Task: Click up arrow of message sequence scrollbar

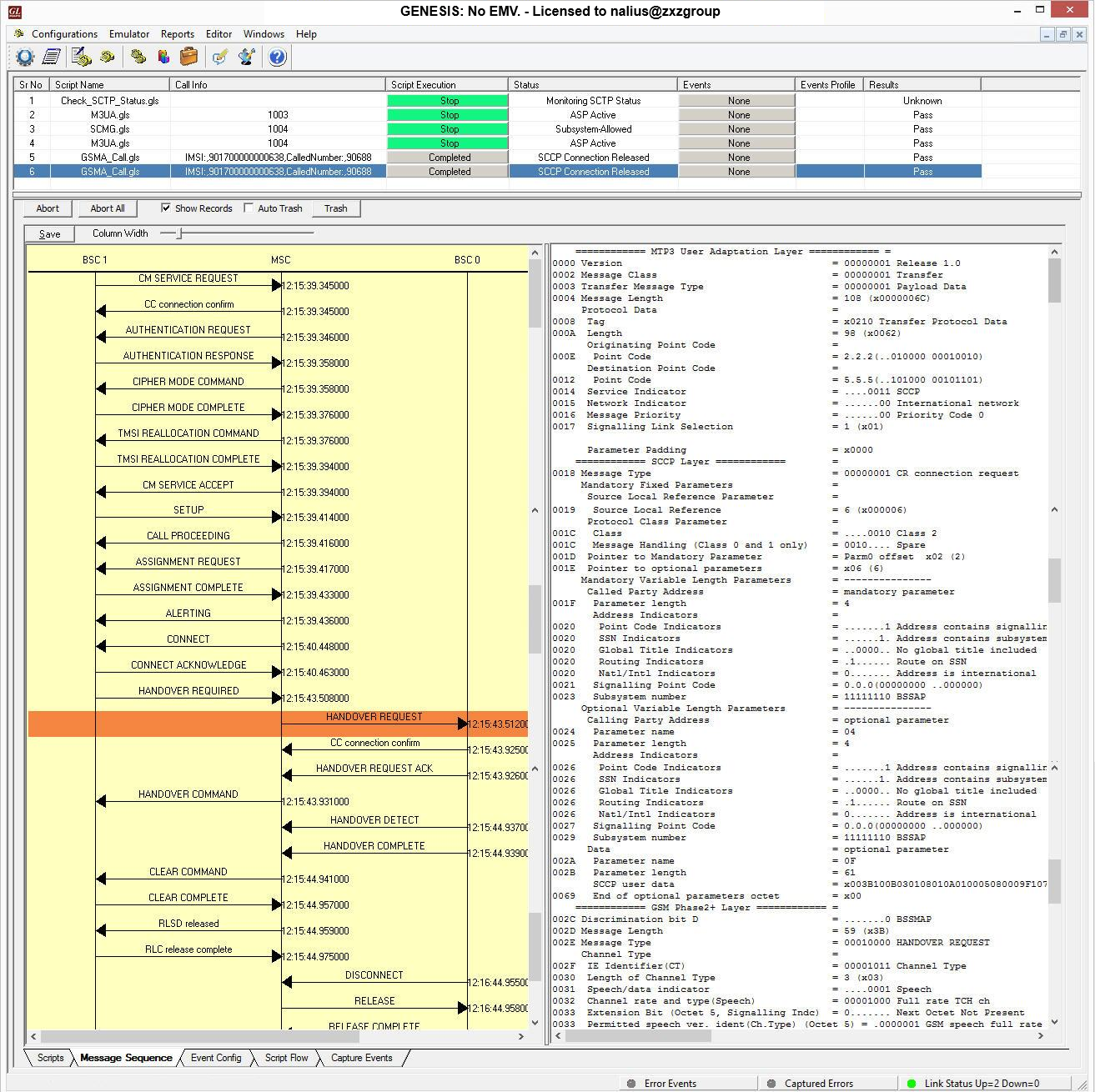Action: 535,252
